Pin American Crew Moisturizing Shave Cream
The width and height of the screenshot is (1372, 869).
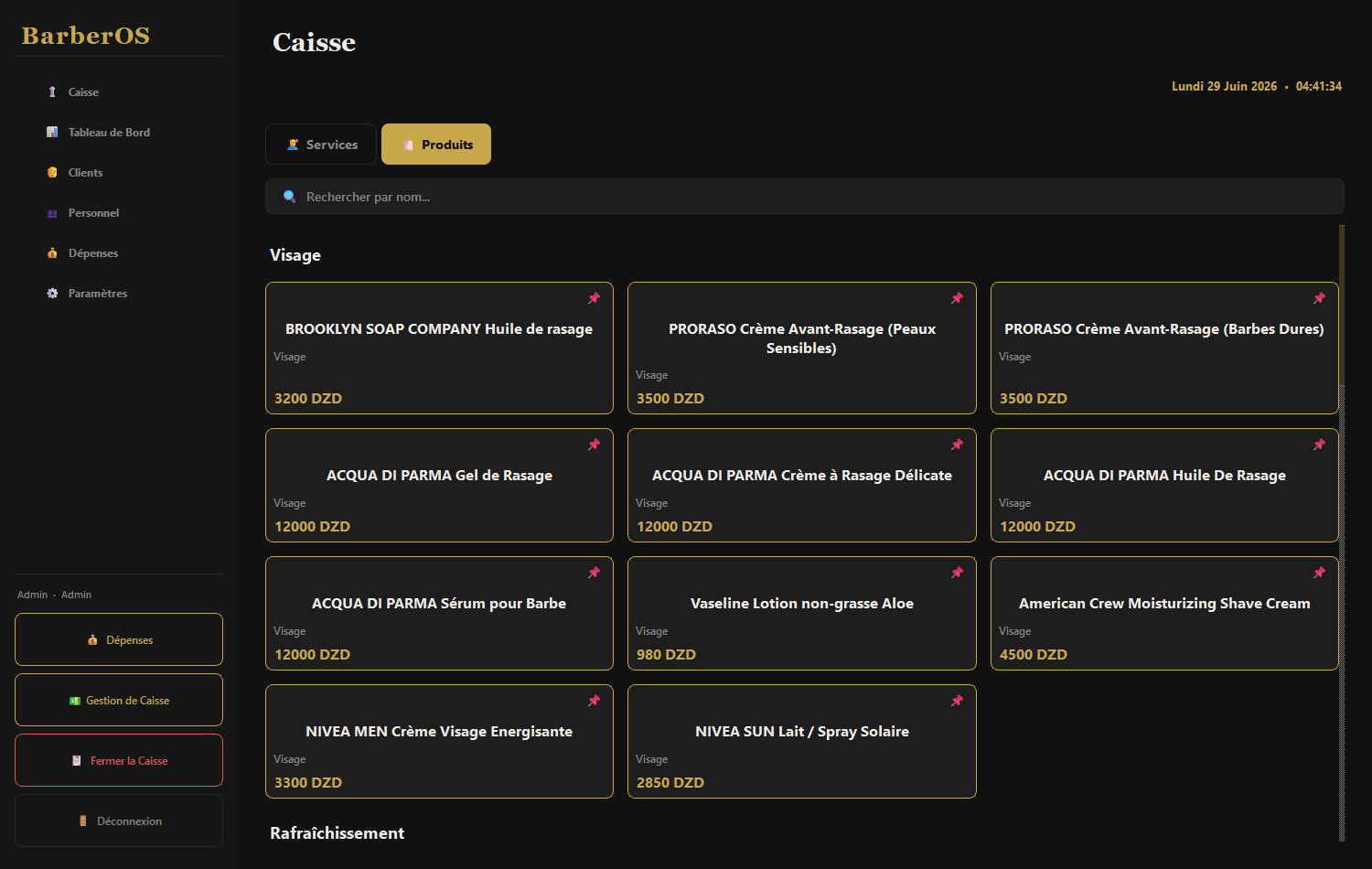click(1319, 573)
